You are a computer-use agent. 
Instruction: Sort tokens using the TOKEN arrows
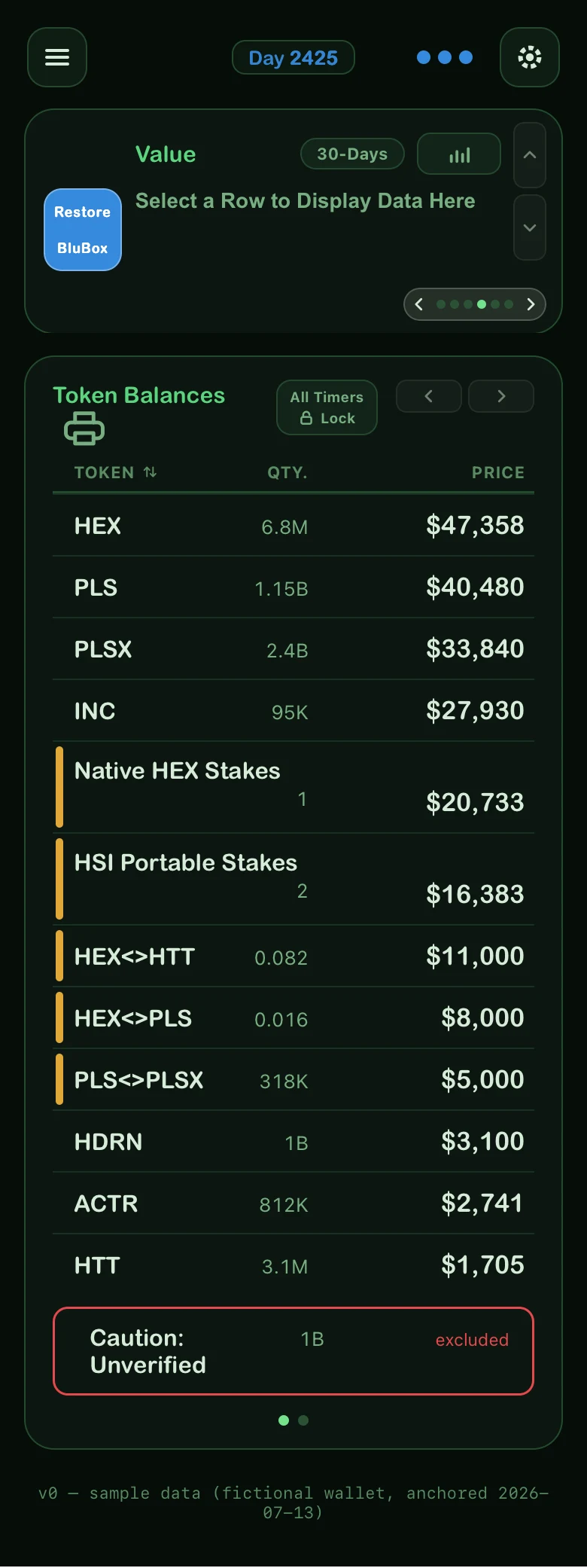[x=151, y=472]
